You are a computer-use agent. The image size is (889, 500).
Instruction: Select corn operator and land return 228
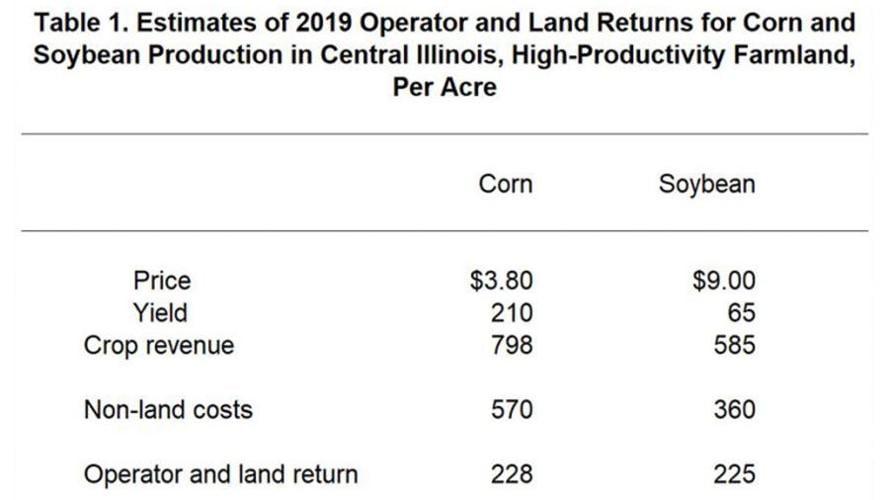(x=513, y=473)
